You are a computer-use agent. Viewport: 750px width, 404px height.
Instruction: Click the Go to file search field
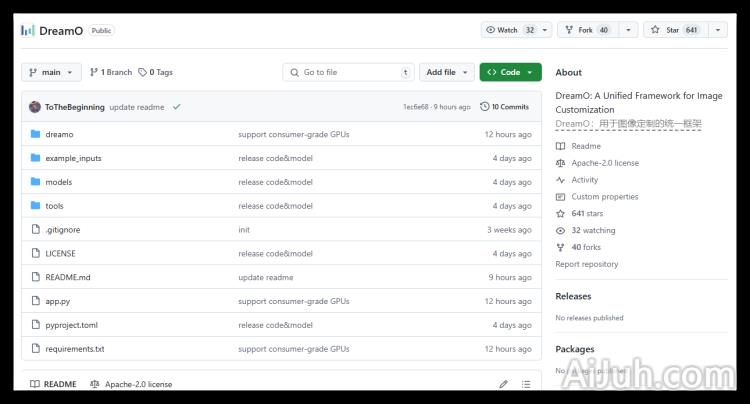pyautogui.click(x=348, y=72)
